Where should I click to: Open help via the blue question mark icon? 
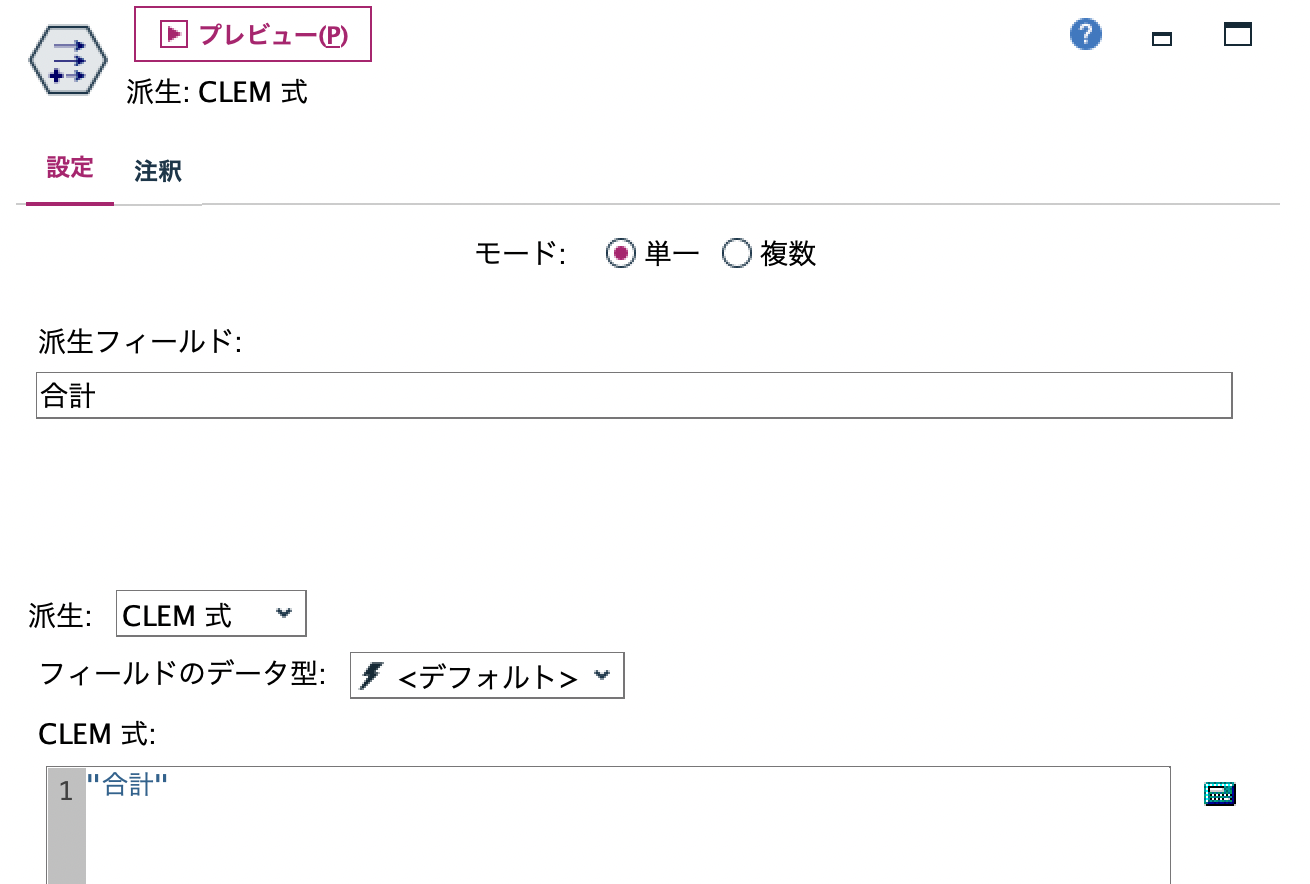point(1084,33)
